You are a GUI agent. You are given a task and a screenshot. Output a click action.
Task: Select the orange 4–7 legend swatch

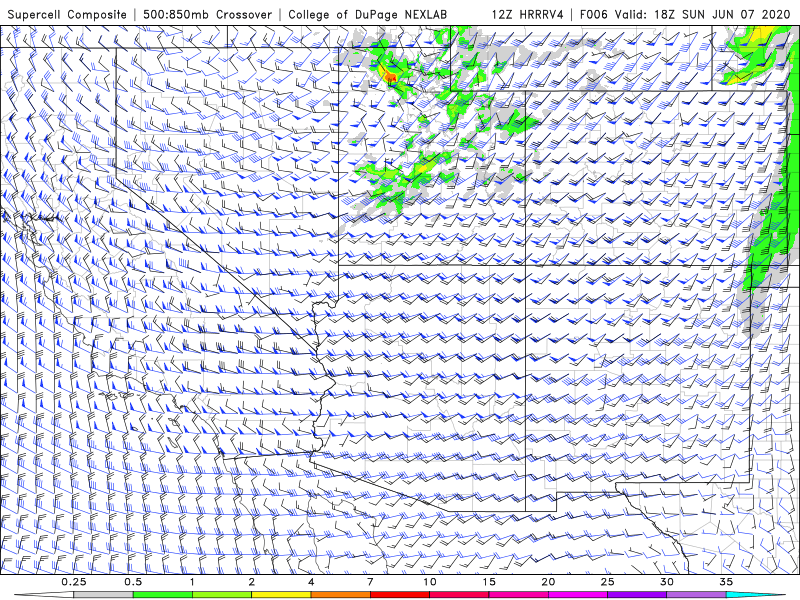pyautogui.click(x=340, y=595)
